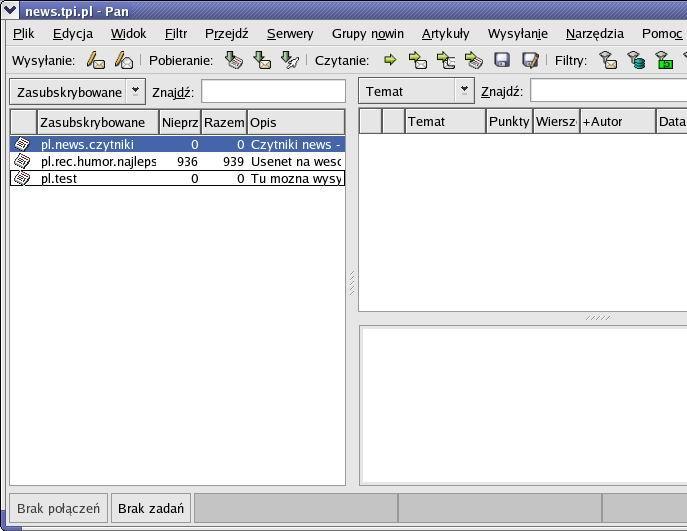The width and height of the screenshot is (687, 531).
Task: Open the window menu arrow in the title bar
Action: click(10, 11)
